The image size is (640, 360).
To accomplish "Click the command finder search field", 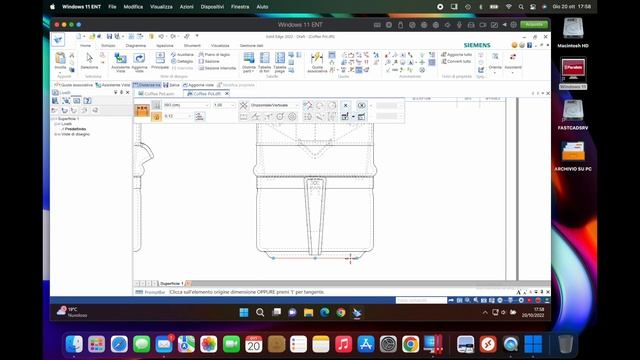I will [421, 300].
